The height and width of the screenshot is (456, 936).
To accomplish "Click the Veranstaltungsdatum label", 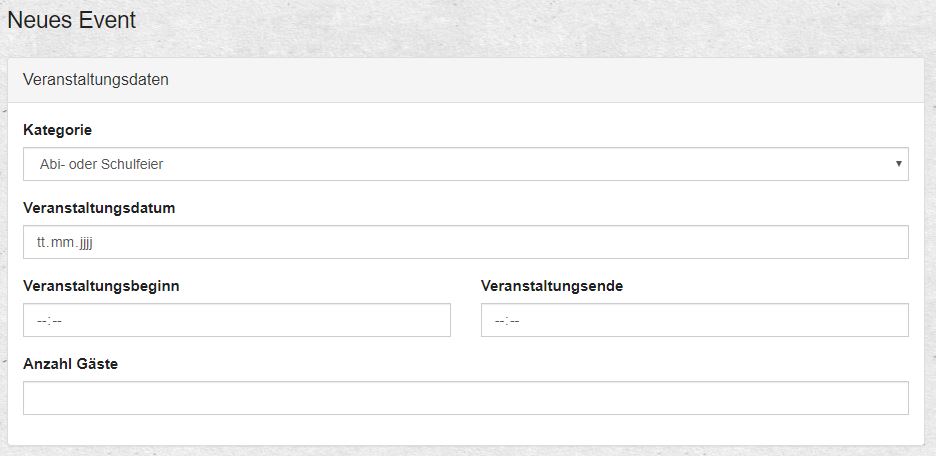I will 99,208.
